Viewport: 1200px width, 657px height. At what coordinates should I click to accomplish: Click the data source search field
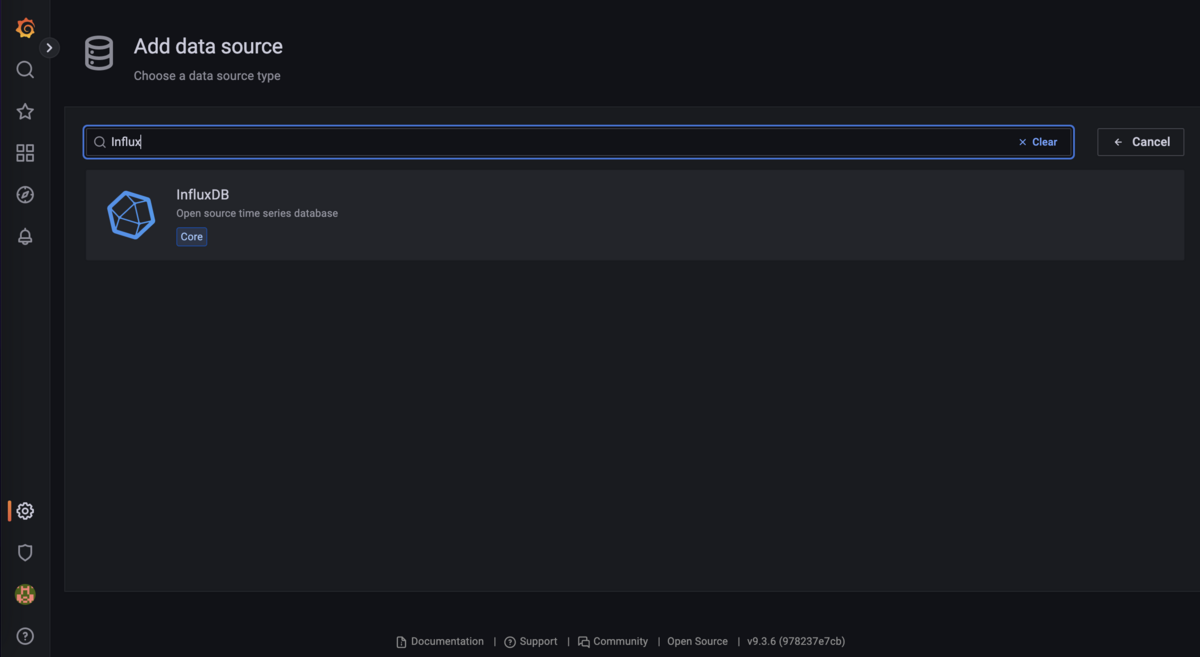tap(578, 142)
